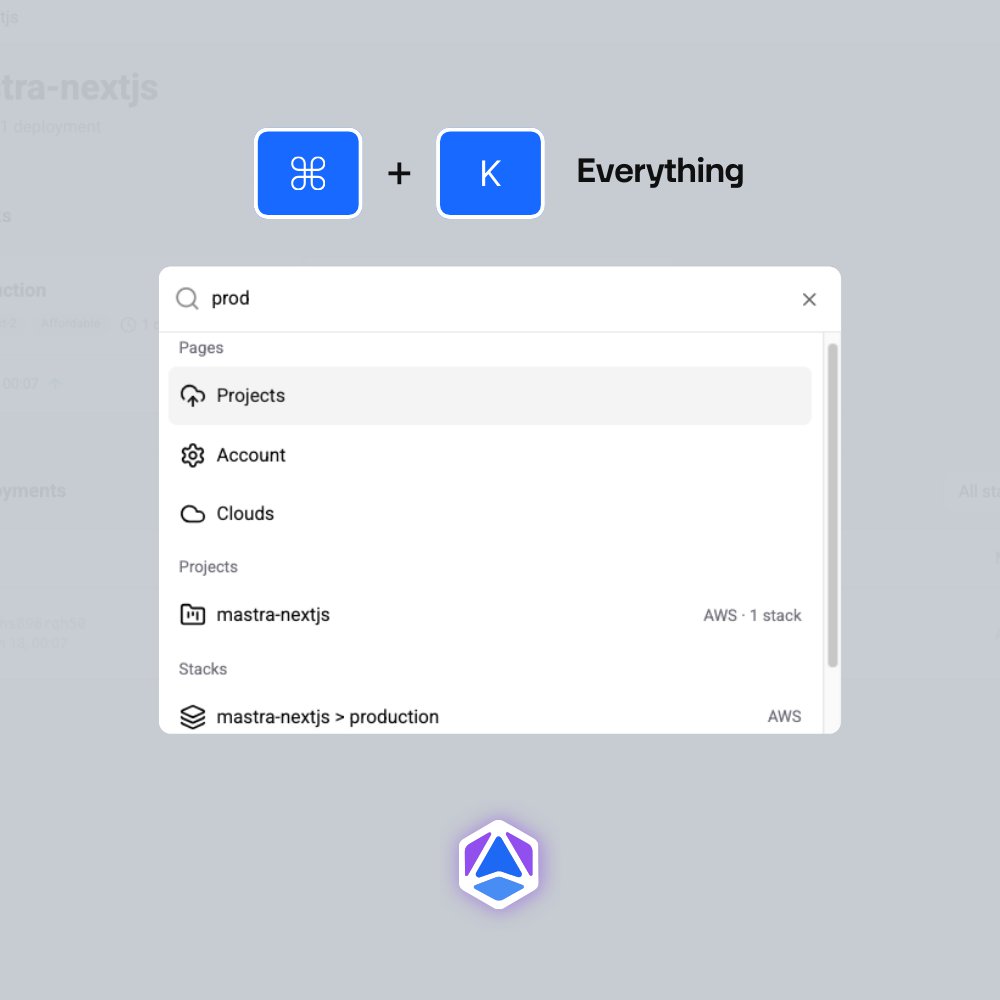The width and height of the screenshot is (1000, 1000).
Task: Click the folder icon beside mastra-nextjs project
Action: (x=193, y=615)
